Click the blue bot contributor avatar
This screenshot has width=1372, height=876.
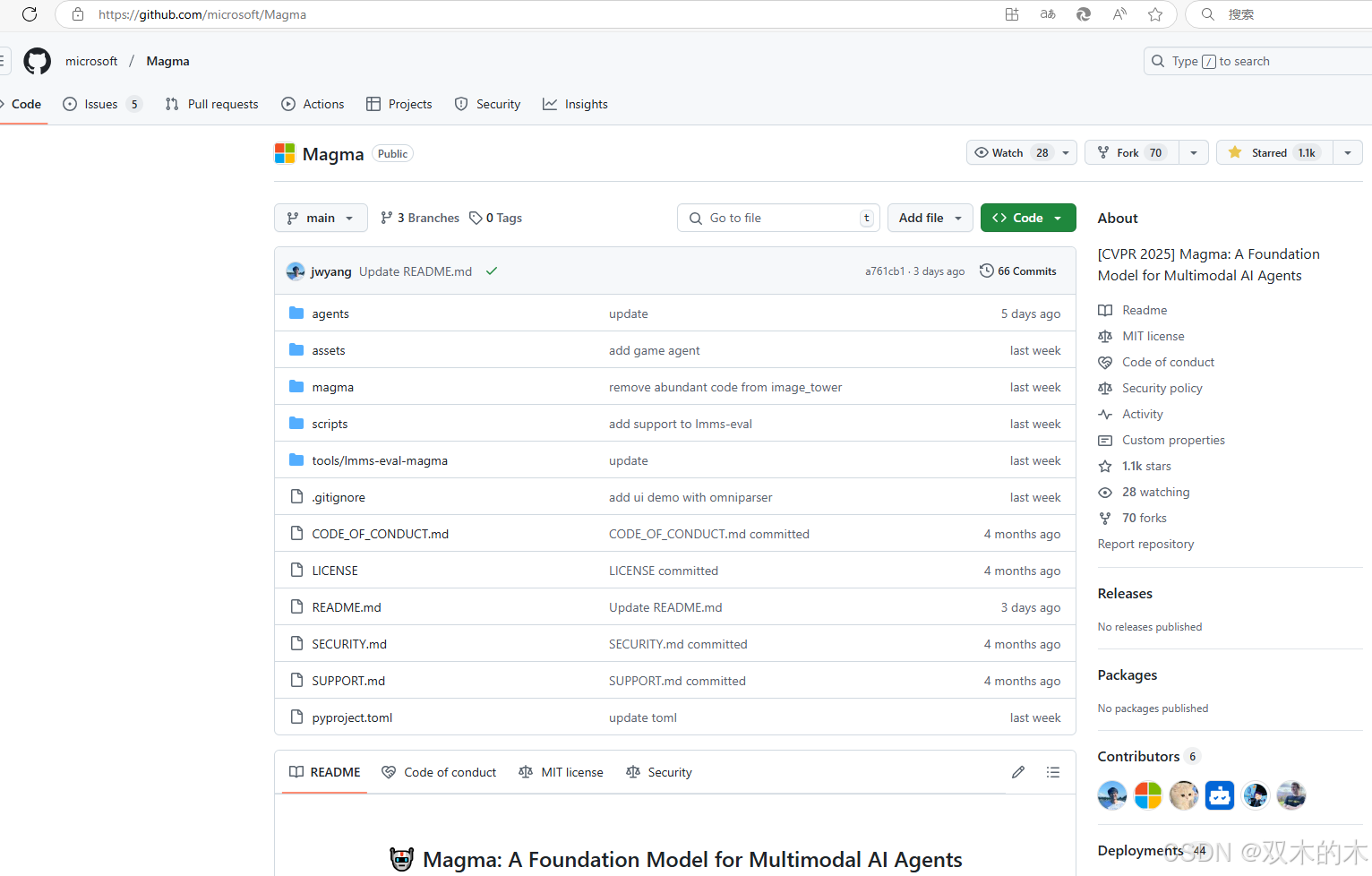point(1220,795)
